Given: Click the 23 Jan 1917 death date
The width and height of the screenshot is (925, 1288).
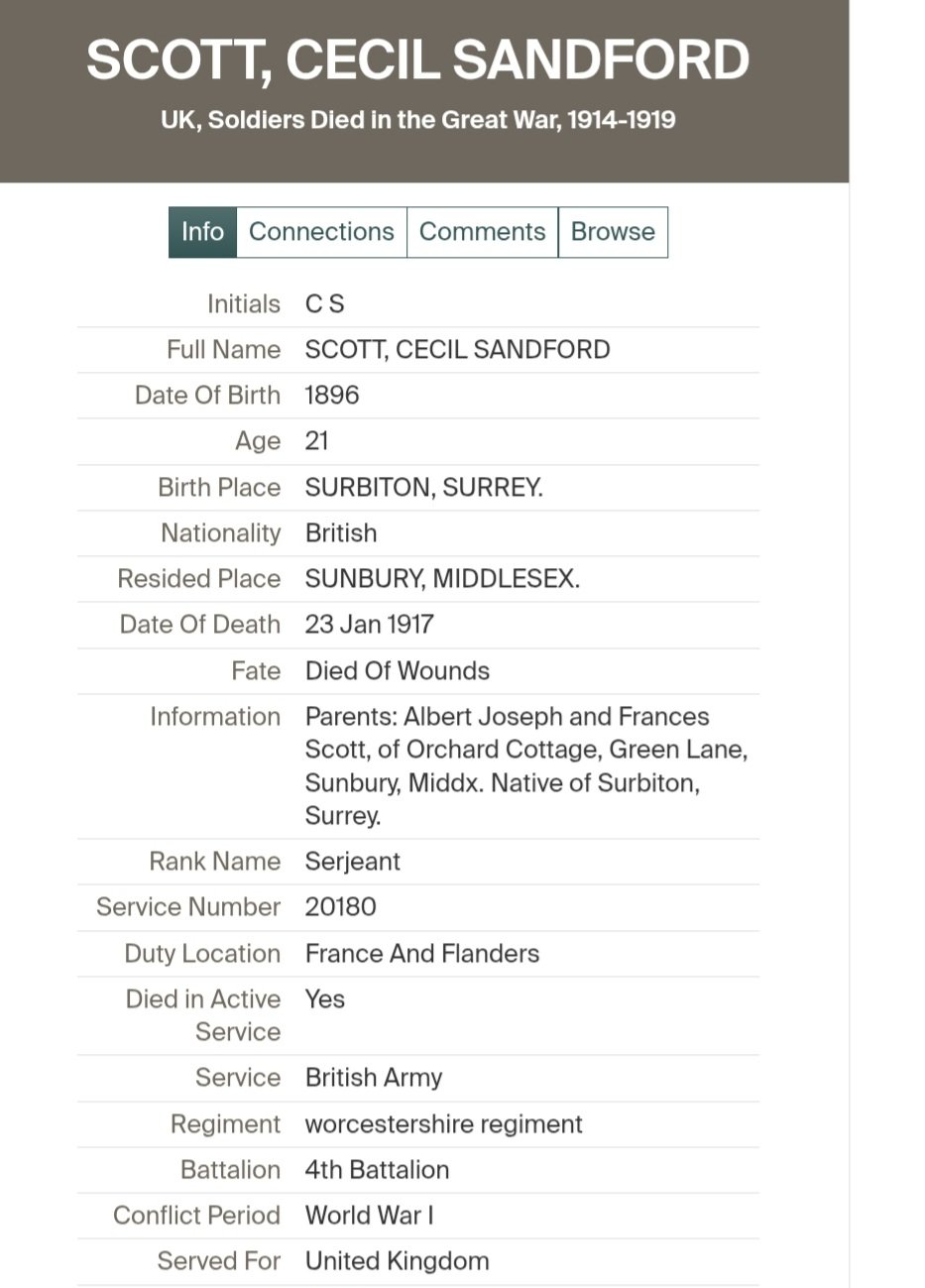Looking at the screenshot, I should [369, 624].
